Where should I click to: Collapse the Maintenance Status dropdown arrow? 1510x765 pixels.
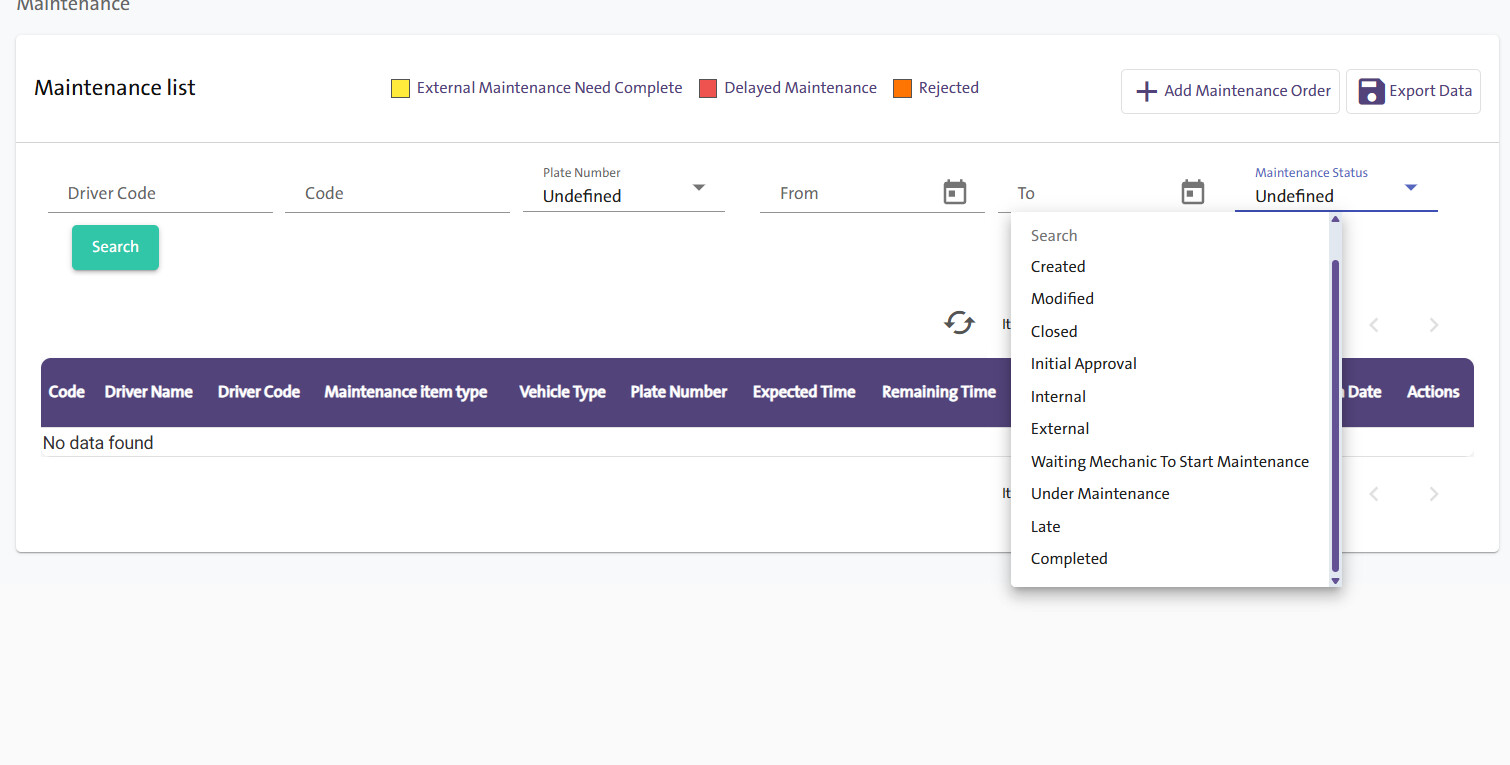[x=1411, y=187]
